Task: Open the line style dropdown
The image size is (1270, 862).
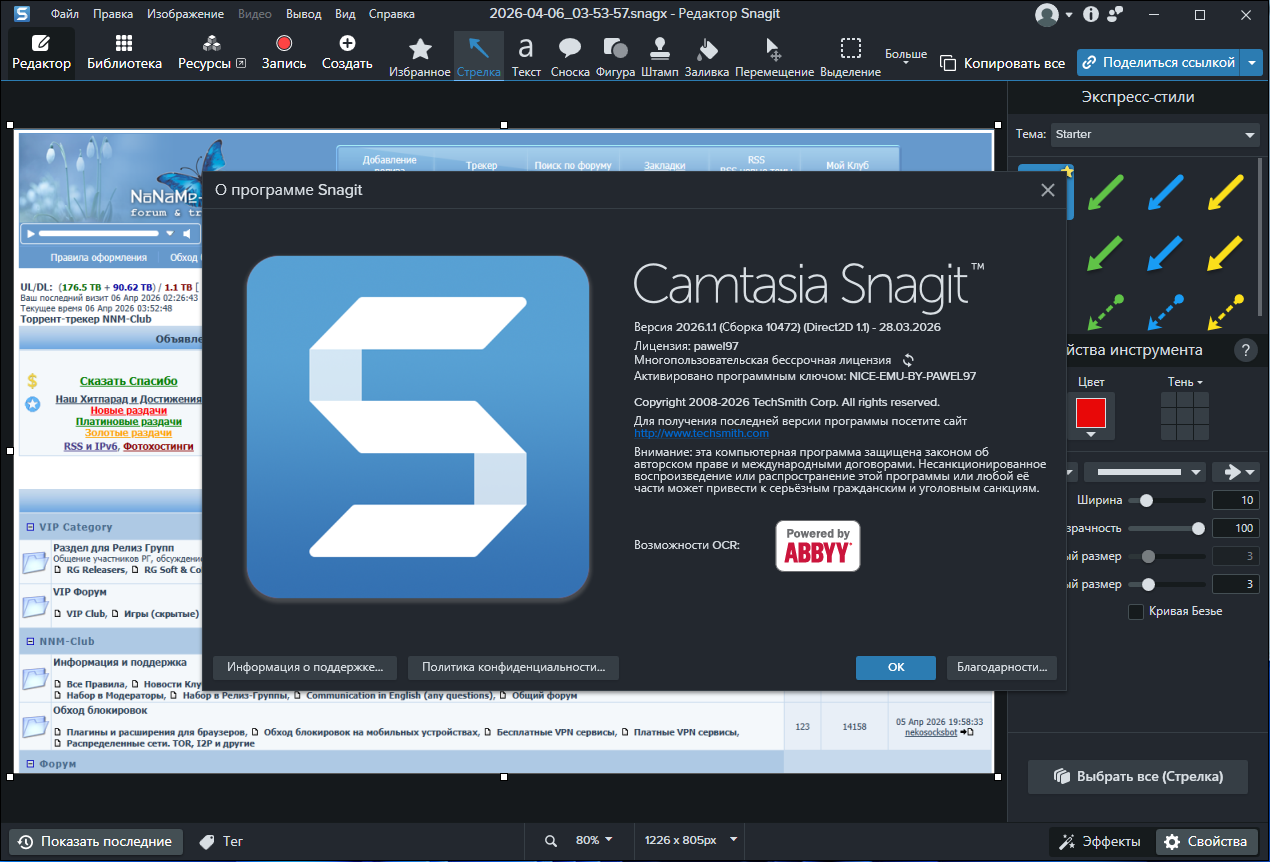Action: (x=1146, y=472)
